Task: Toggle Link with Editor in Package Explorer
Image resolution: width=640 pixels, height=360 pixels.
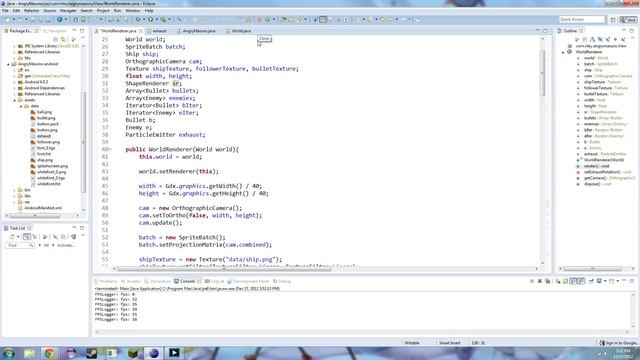Action: click(x=63, y=39)
